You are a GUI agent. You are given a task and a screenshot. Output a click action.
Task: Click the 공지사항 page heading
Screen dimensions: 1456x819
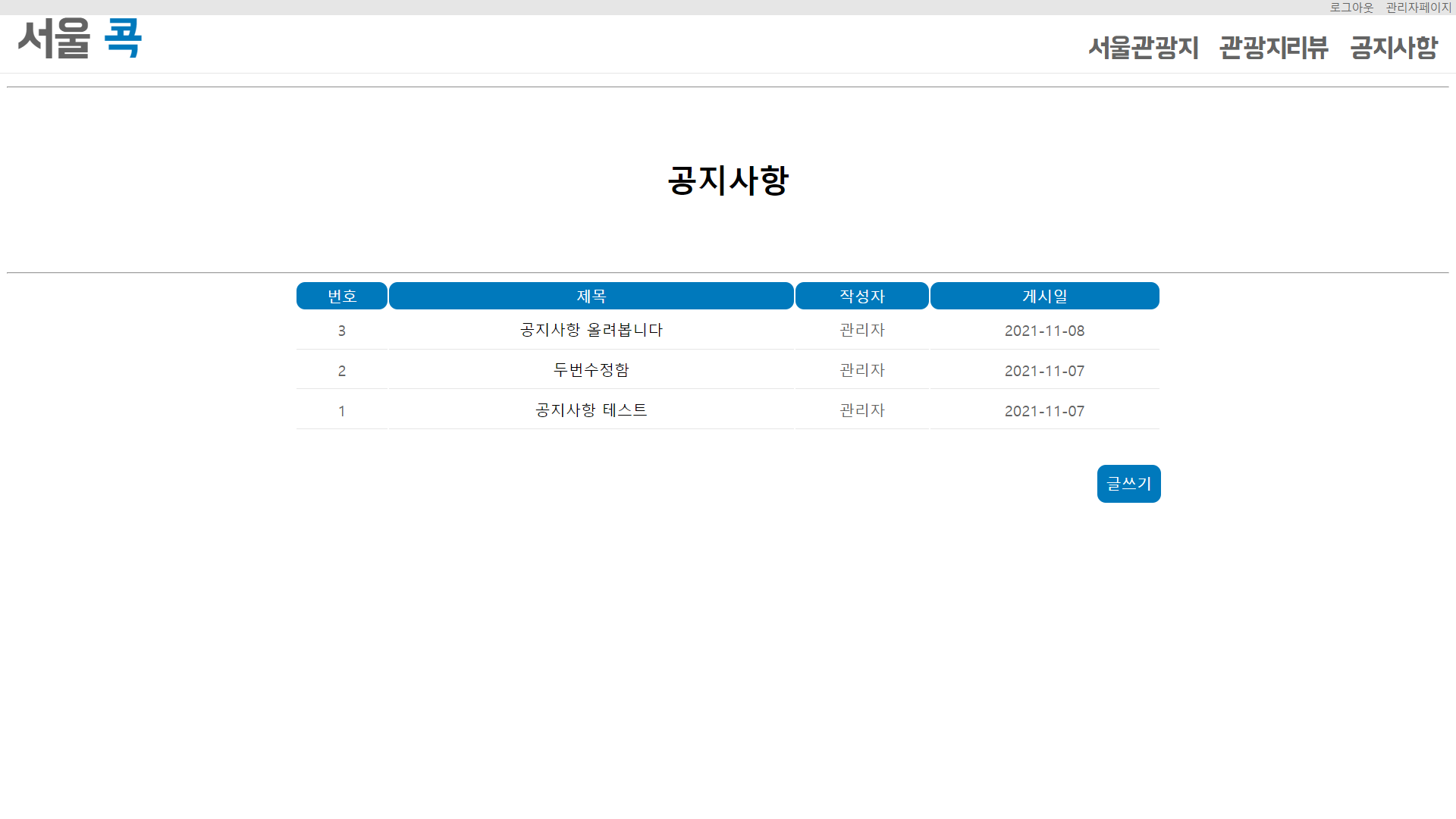(728, 180)
